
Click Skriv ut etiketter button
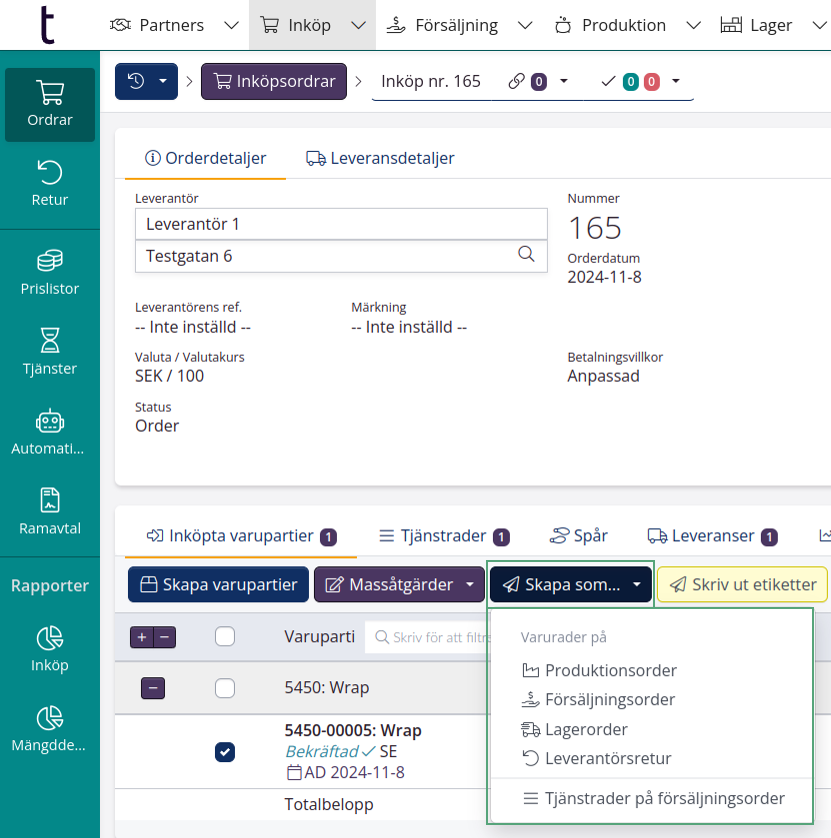(742, 585)
